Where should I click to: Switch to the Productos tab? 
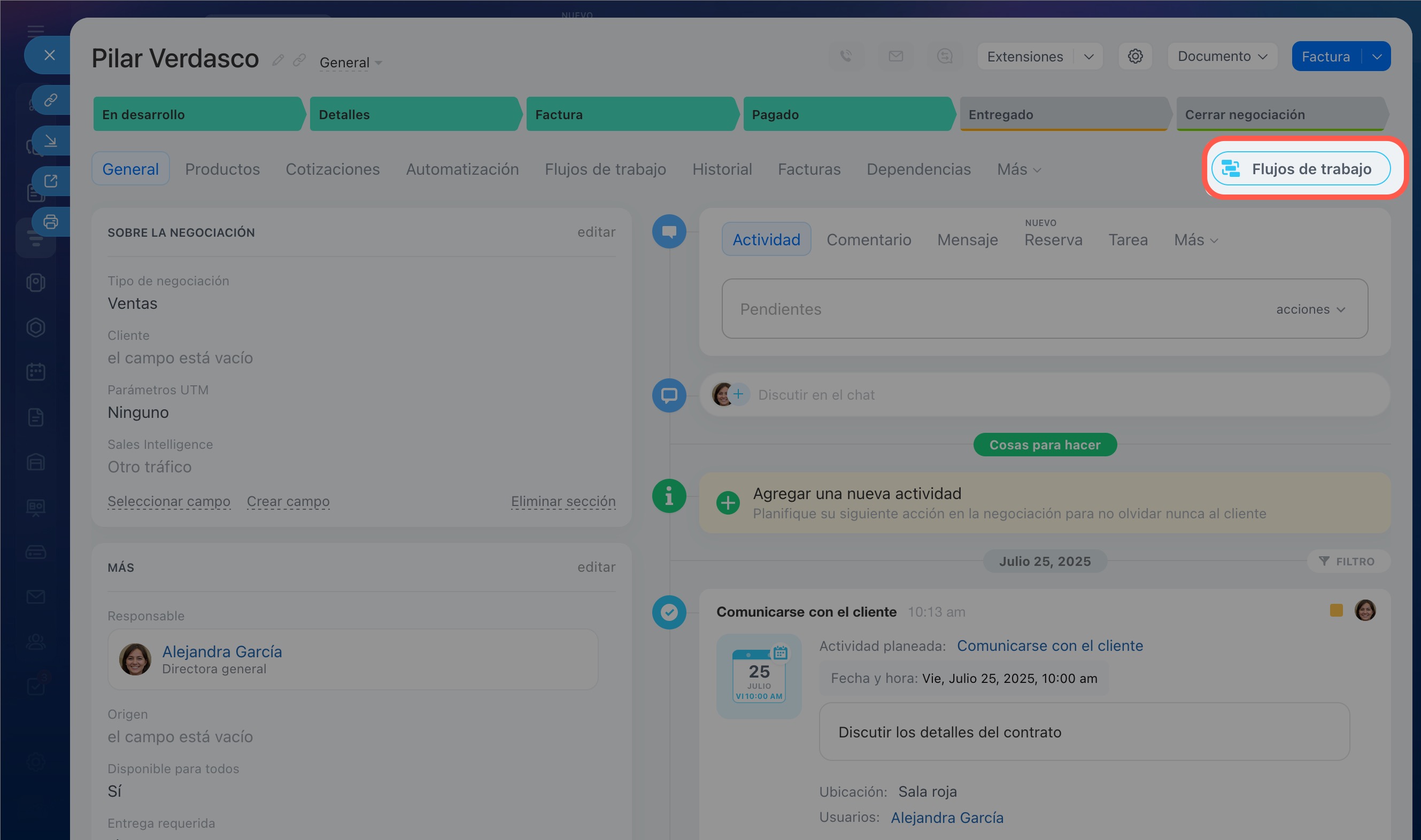222,169
